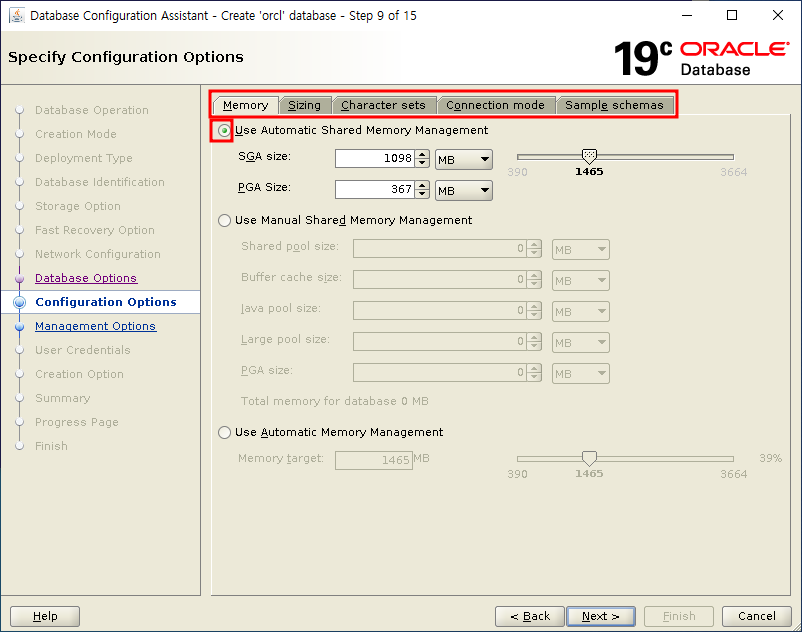802x632 pixels.
Task: Click Network Configuration step in sidebar
Action: (x=98, y=254)
